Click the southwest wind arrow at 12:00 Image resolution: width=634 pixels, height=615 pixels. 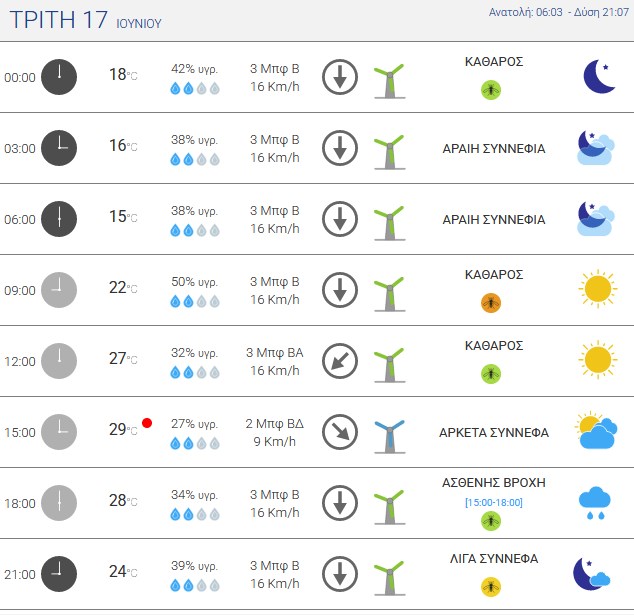(x=340, y=361)
